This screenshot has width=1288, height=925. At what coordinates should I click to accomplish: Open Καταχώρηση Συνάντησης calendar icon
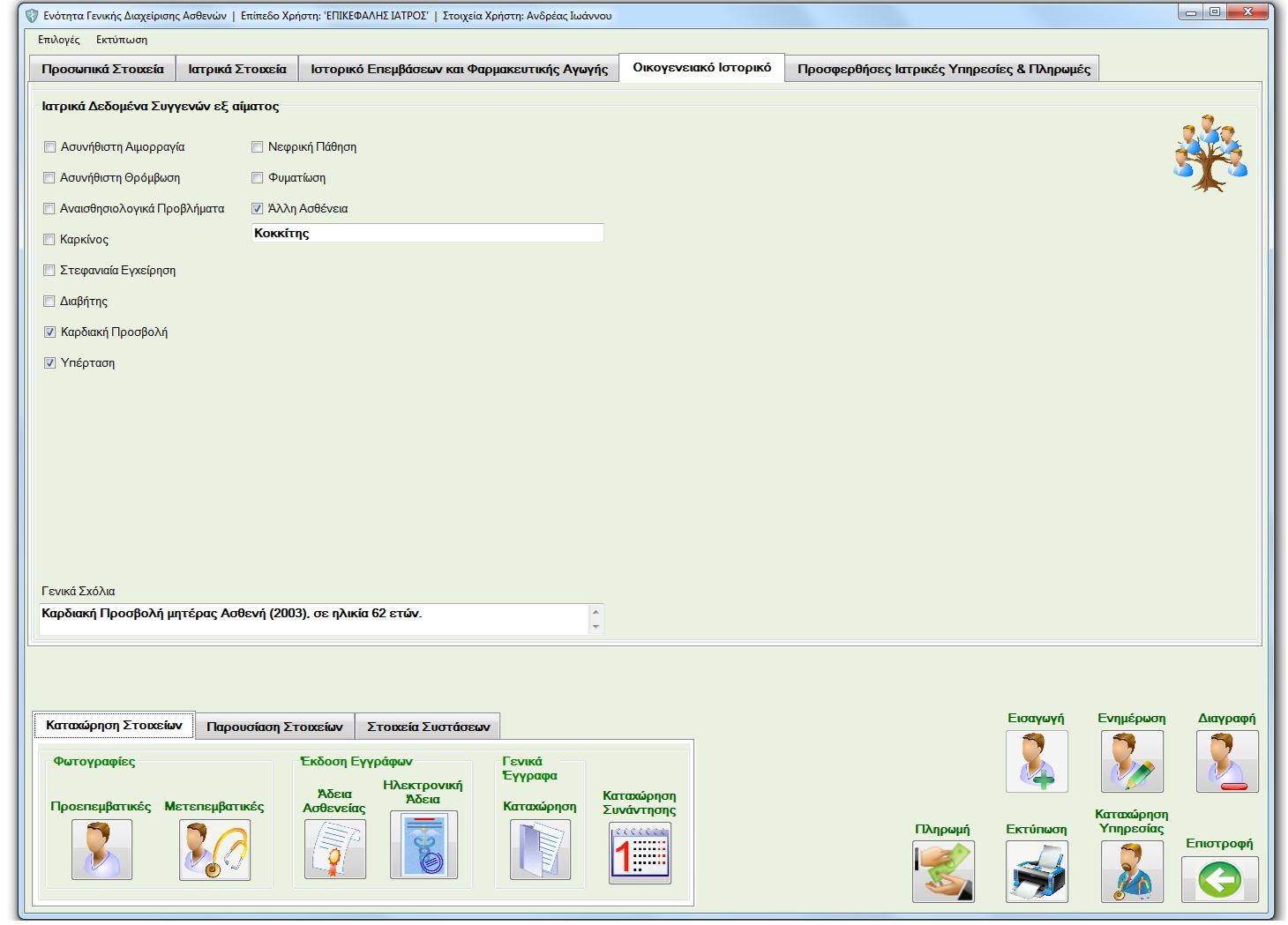coord(640,853)
